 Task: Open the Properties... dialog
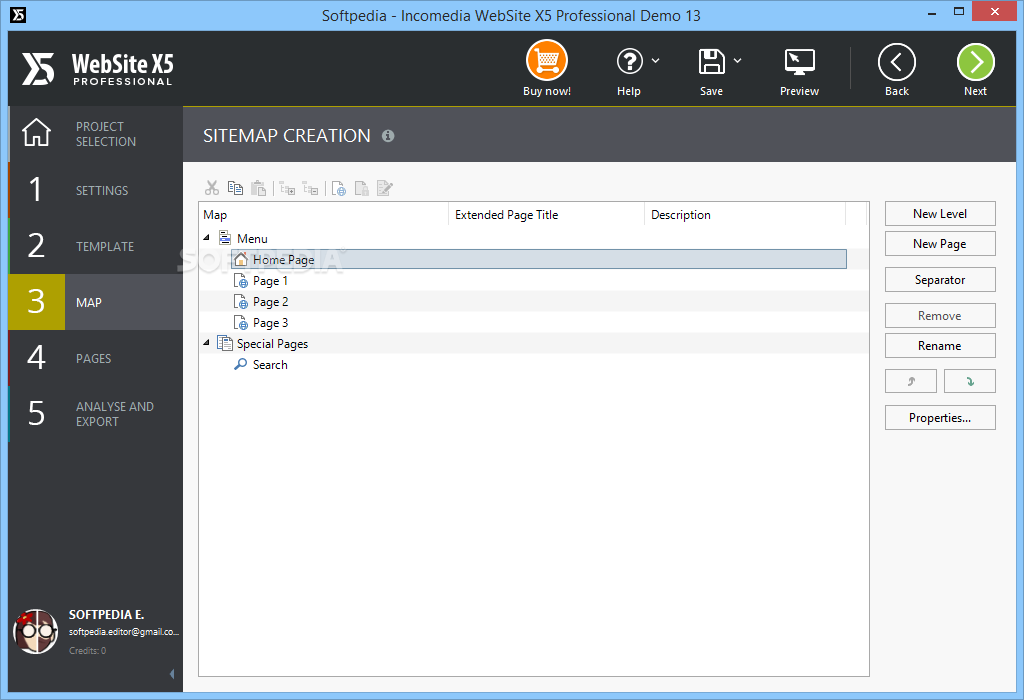pyautogui.click(x=940, y=418)
